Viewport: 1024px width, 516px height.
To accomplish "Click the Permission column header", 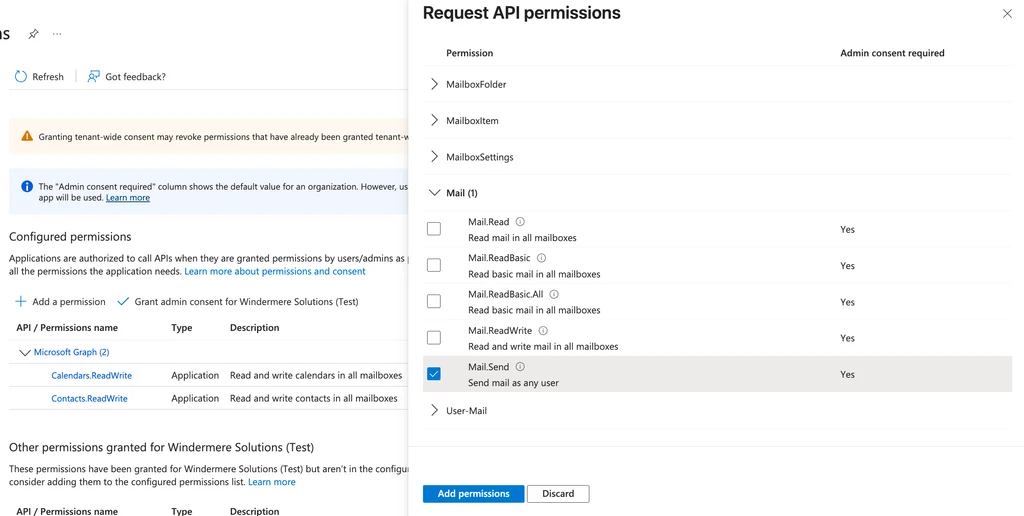I will click(x=470, y=53).
